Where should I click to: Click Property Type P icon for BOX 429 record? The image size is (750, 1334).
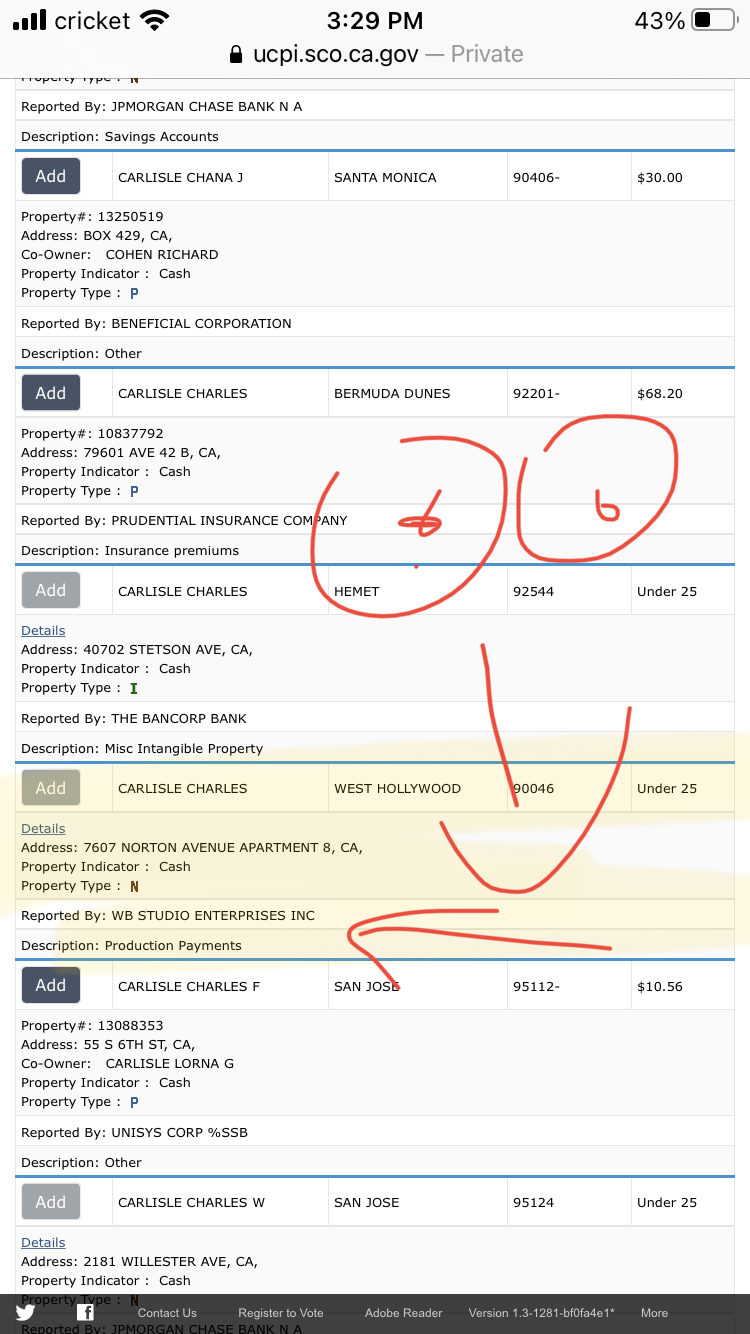point(134,293)
